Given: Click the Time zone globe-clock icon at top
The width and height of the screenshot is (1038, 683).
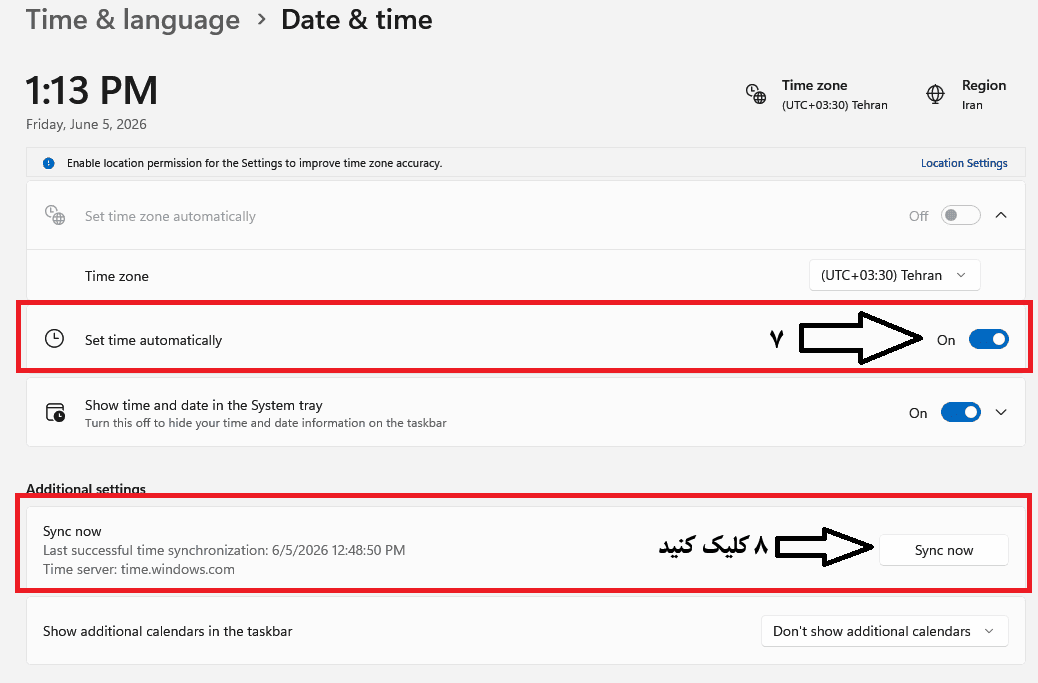Looking at the screenshot, I should click(x=755, y=94).
